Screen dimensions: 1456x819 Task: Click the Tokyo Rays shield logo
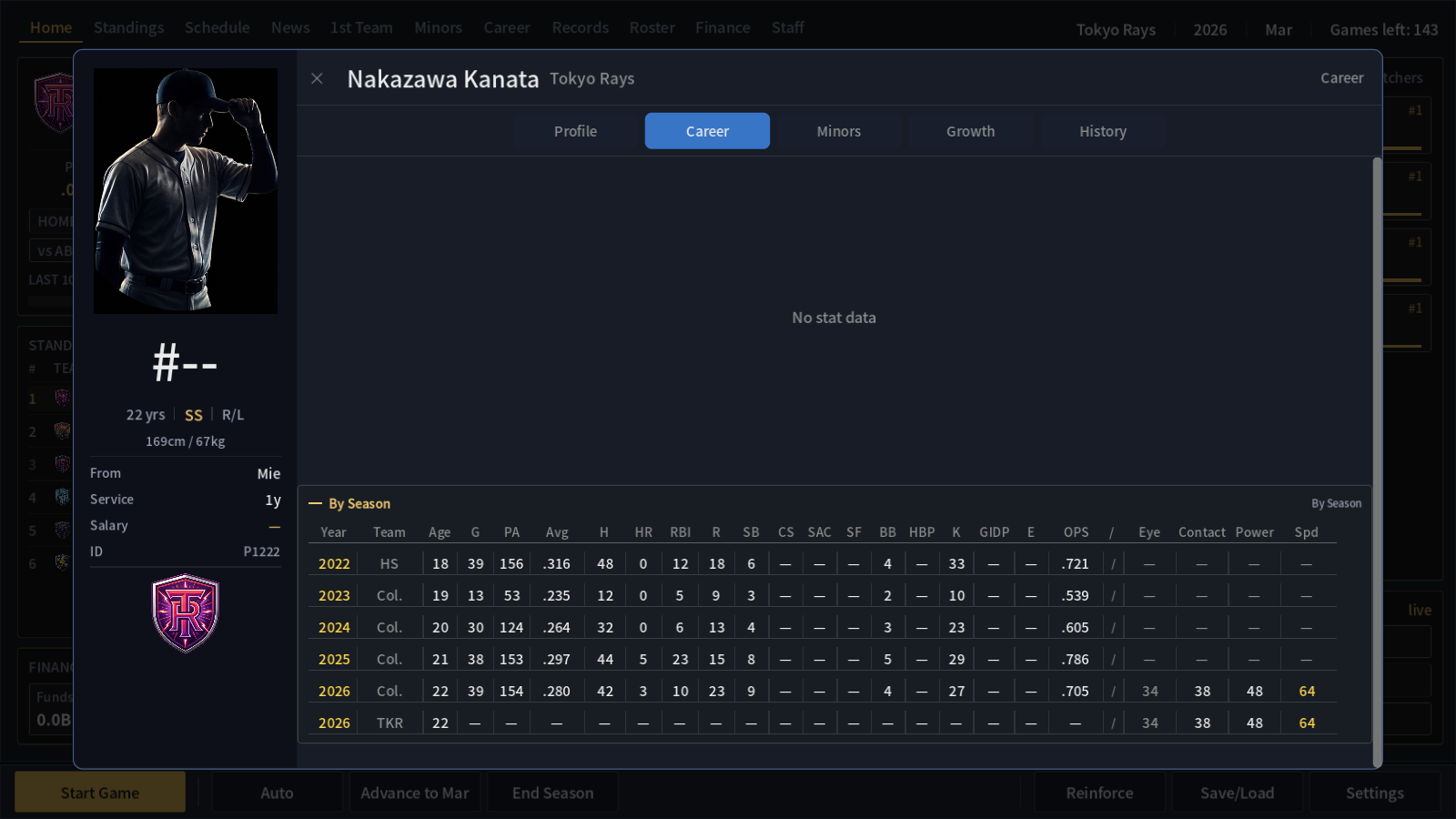pyautogui.click(x=186, y=613)
